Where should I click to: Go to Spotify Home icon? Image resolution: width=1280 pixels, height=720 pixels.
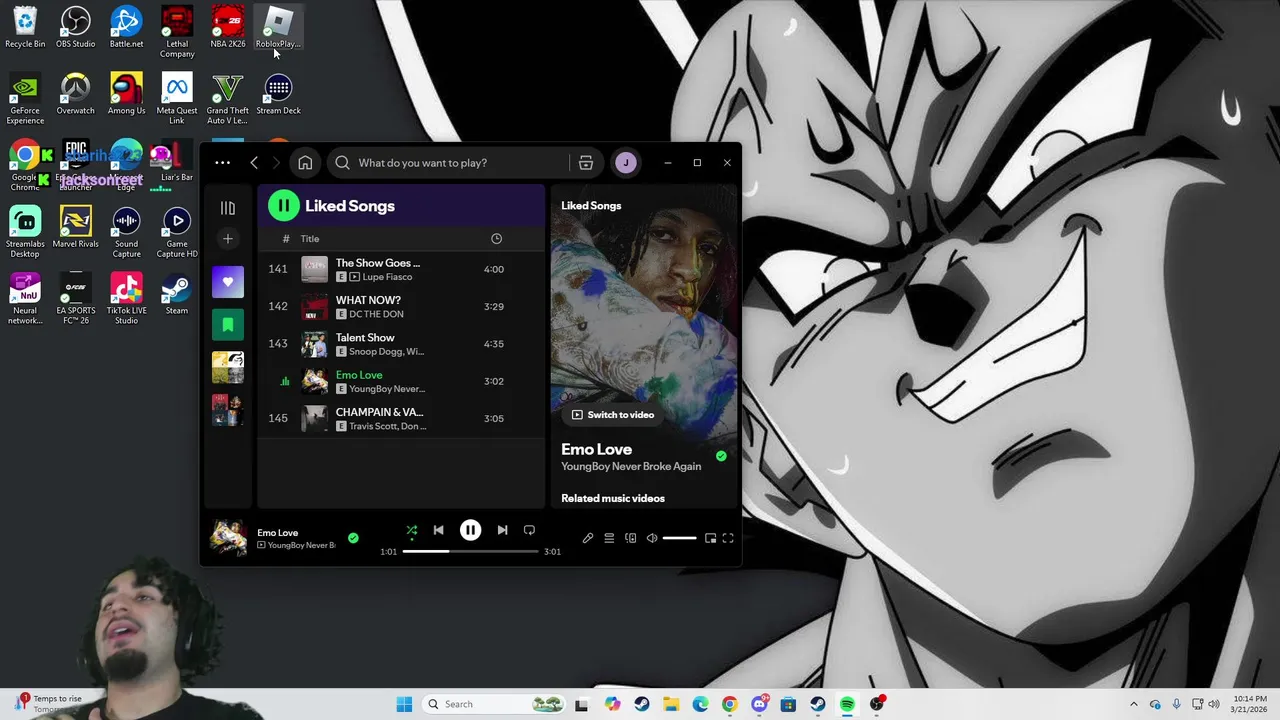[x=305, y=163]
